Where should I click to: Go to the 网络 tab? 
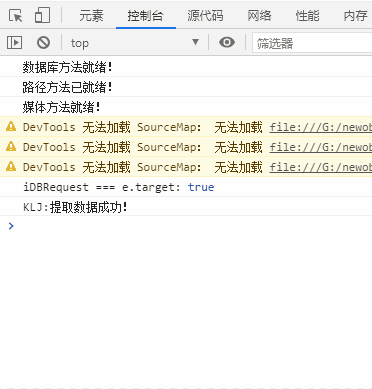point(259,15)
